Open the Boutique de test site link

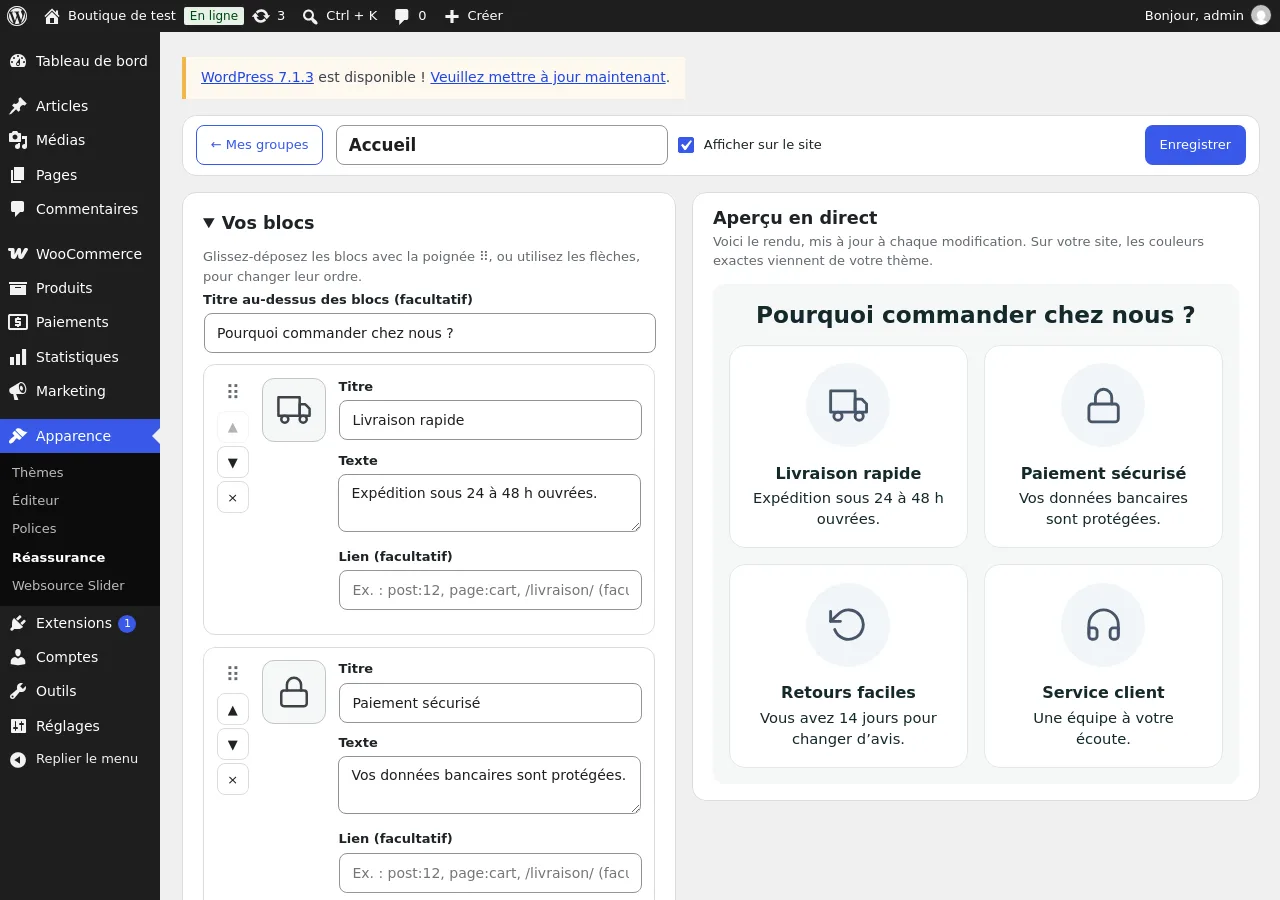[x=111, y=16]
